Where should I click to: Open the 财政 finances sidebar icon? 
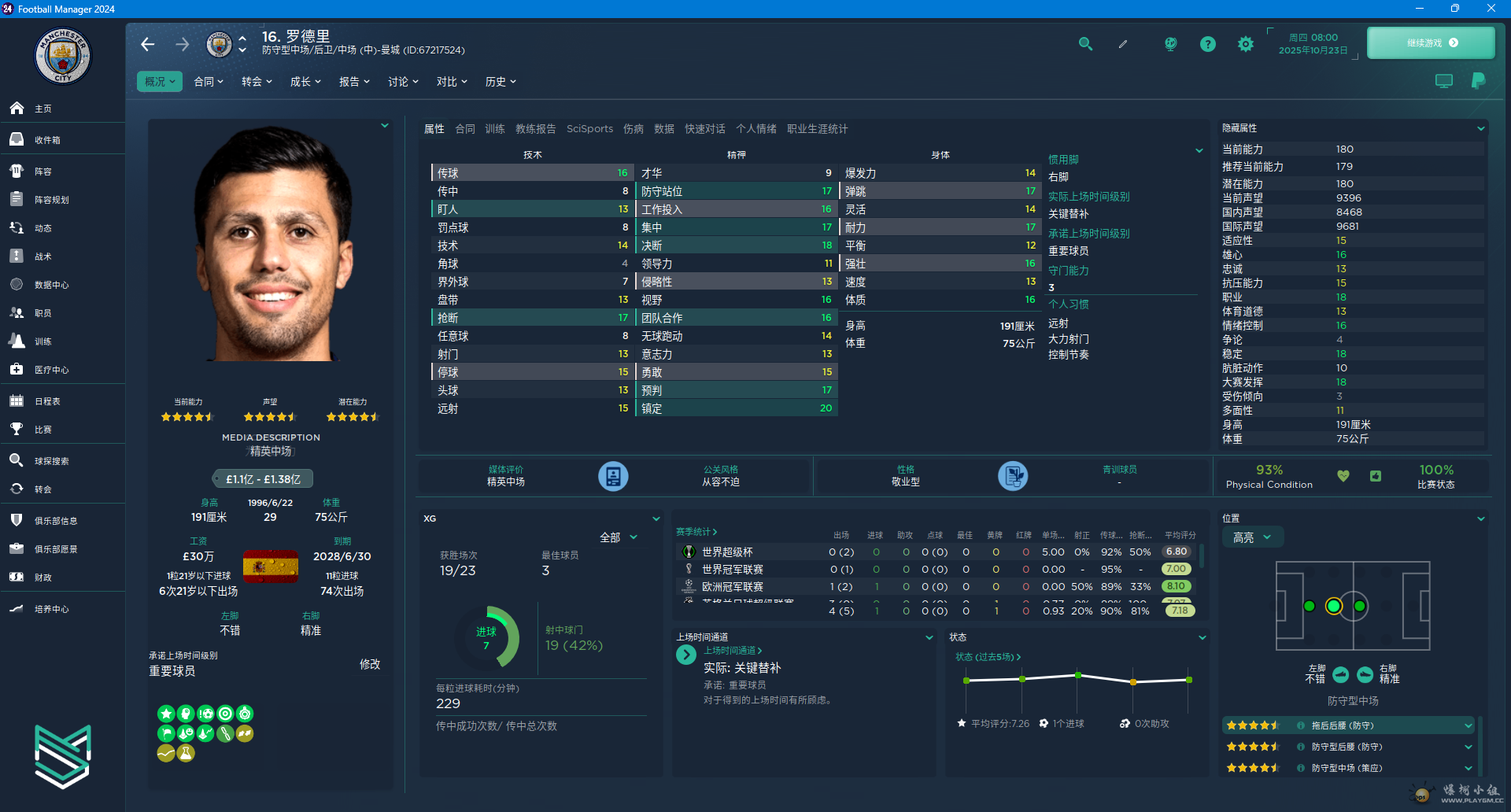coord(17,577)
